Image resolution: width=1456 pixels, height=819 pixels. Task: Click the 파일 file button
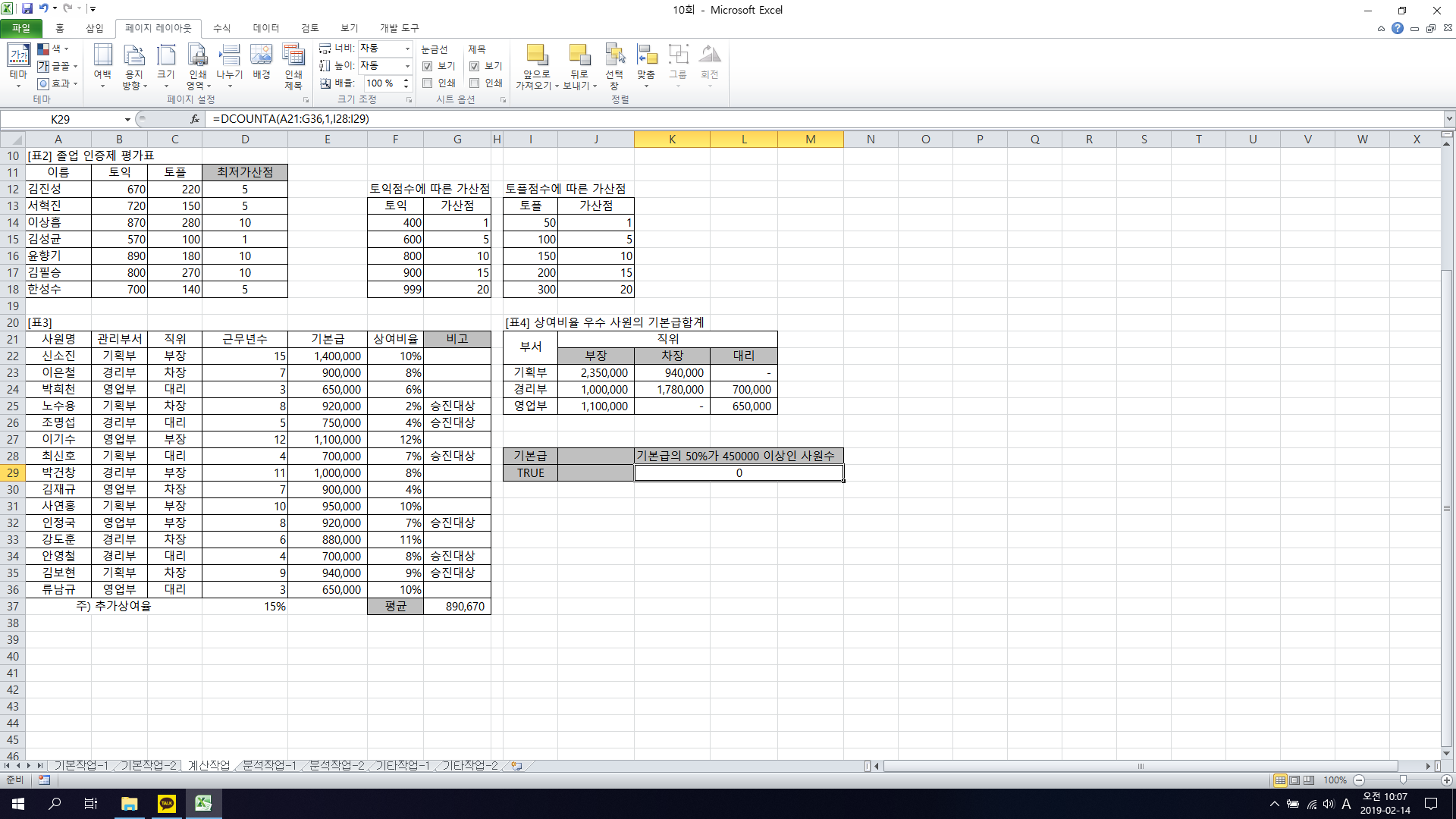click(x=21, y=28)
